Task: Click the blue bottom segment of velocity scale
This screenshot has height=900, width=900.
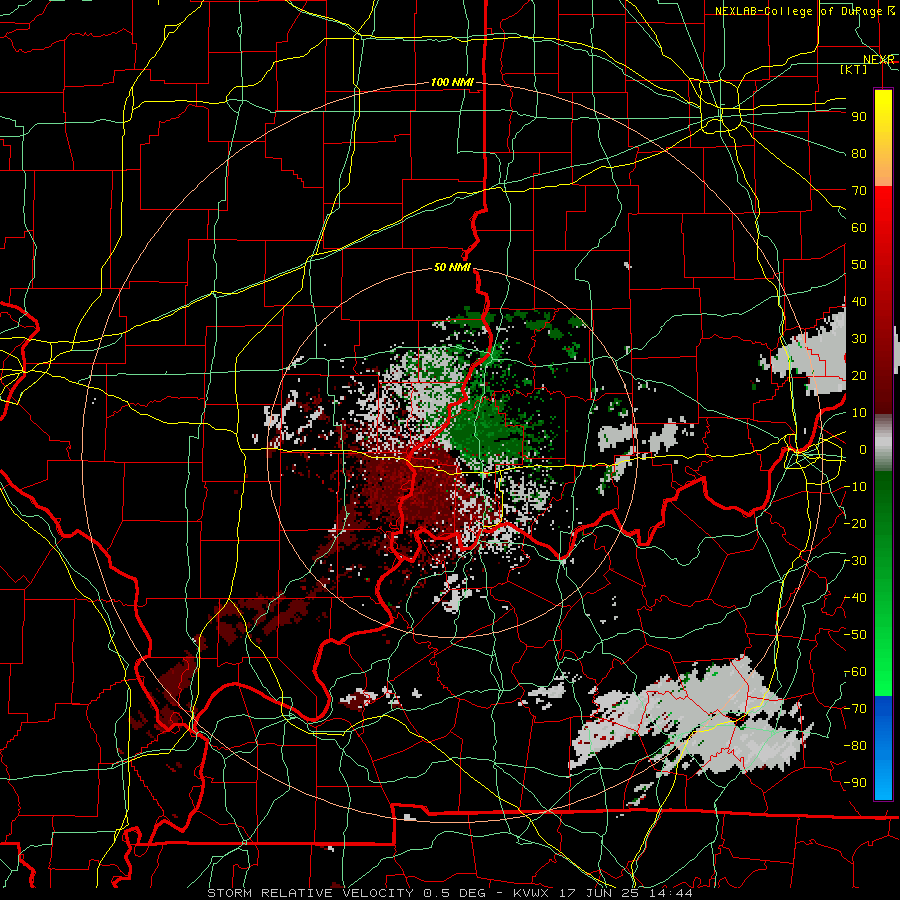Action: [x=883, y=748]
